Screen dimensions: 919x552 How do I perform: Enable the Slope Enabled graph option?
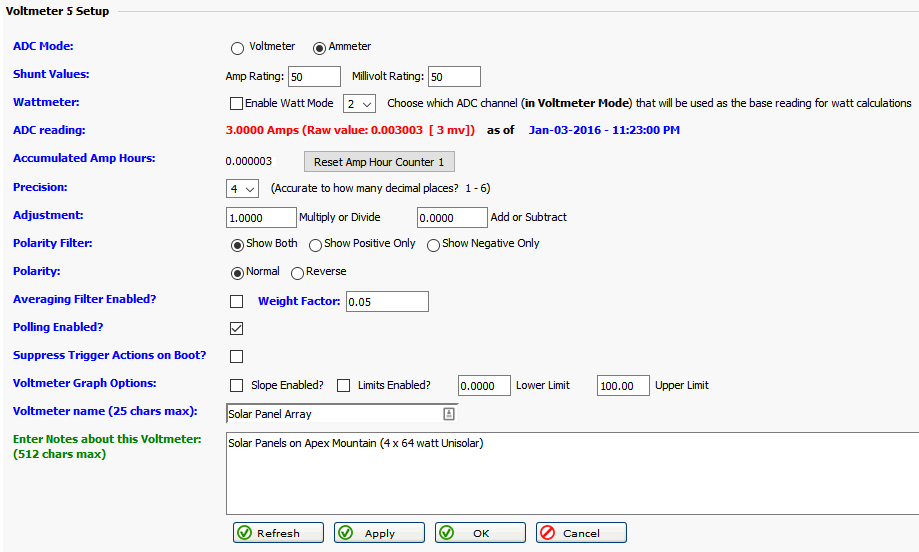point(237,386)
